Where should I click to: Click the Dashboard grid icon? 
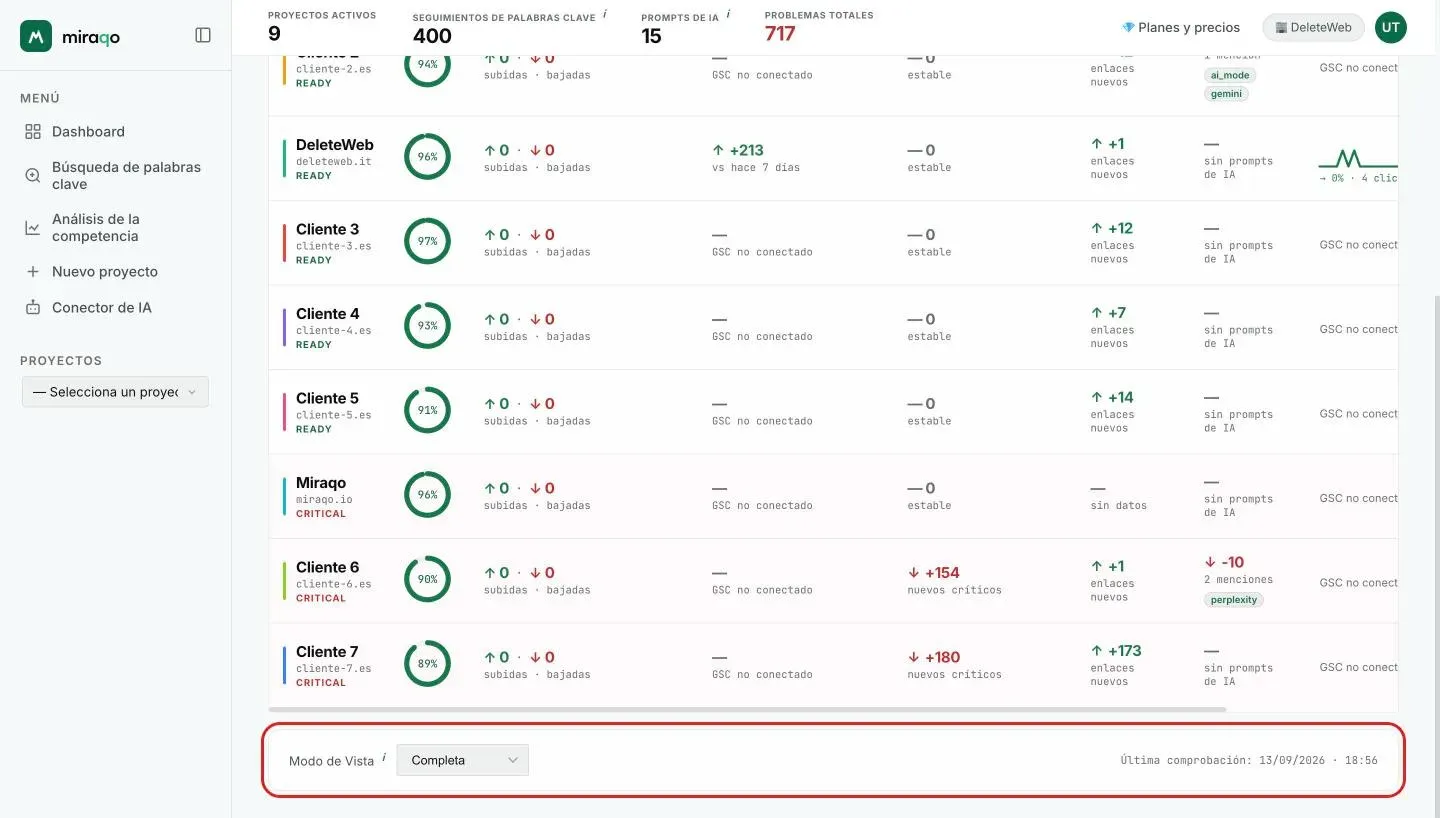click(33, 132)
